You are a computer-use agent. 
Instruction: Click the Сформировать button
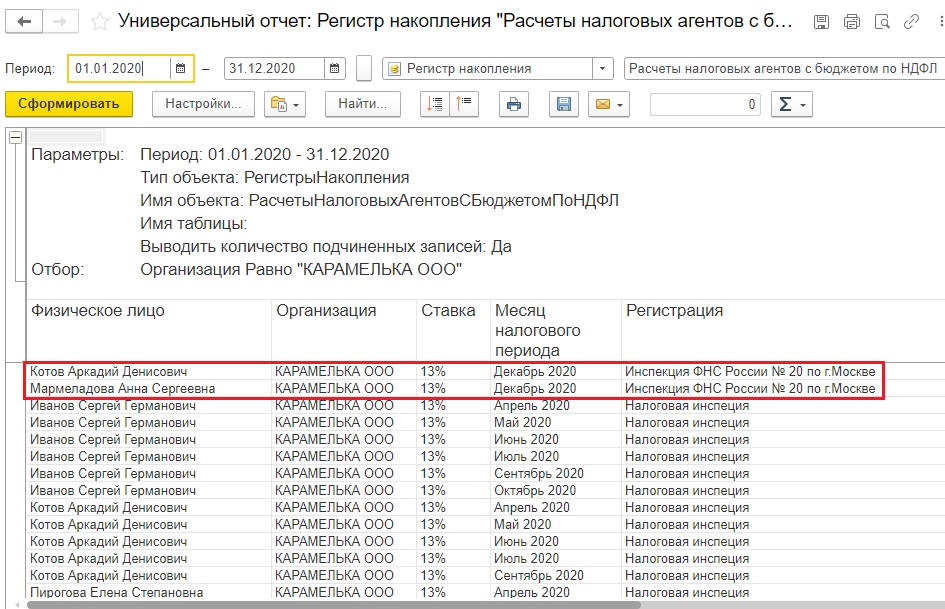69,104
